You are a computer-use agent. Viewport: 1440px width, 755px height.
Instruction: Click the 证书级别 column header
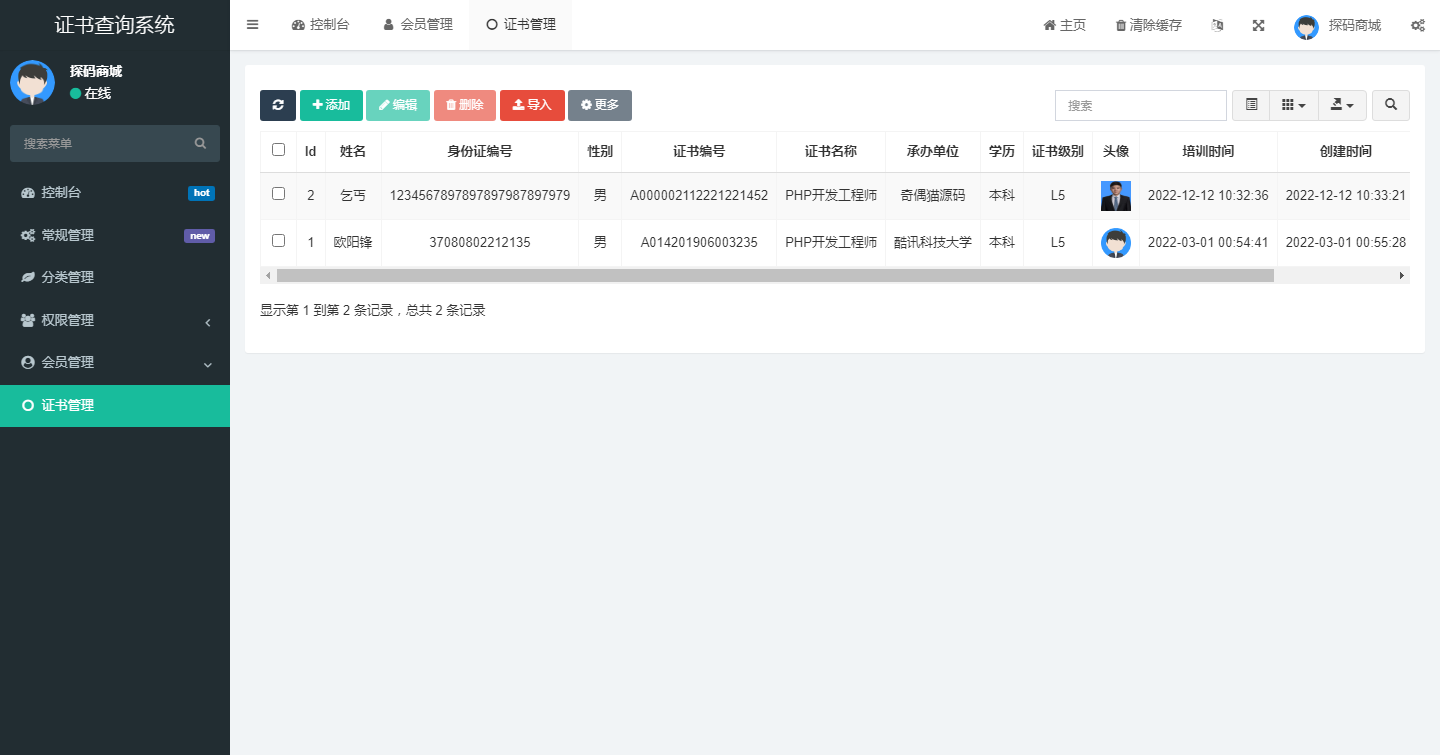click(1058, 151)
